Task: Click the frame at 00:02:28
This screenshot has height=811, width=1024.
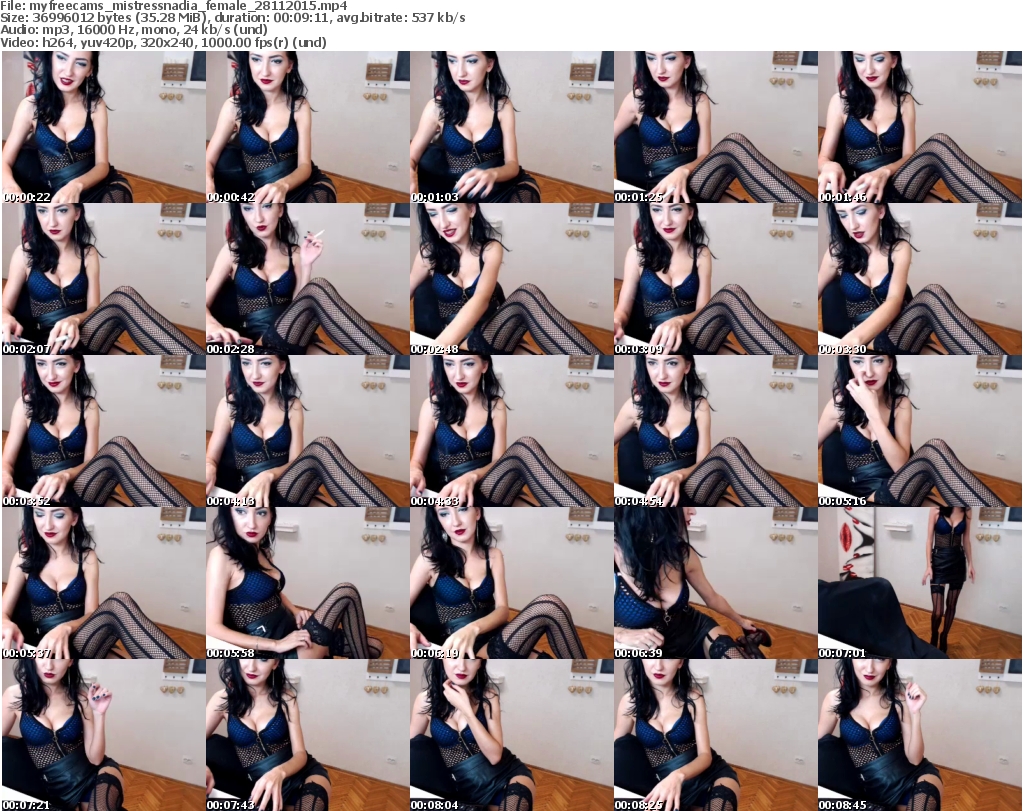Action: coord(308,279)
